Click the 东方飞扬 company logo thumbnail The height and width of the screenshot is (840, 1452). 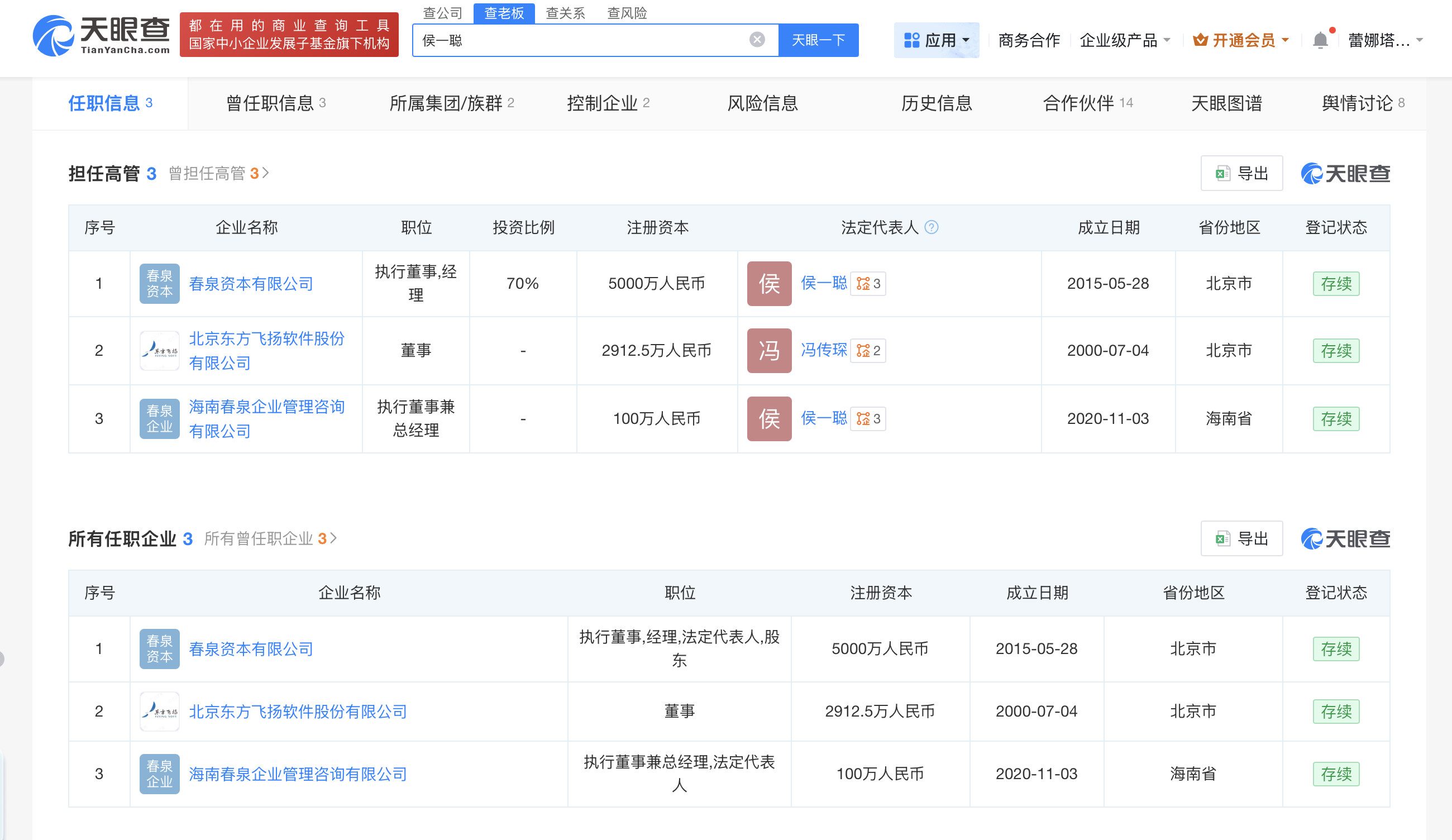click(x=160, y=350)
